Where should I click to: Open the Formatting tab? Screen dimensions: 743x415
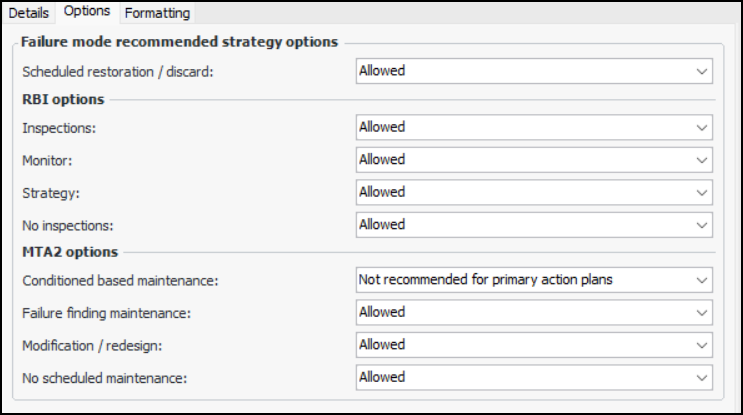click(x=157, y=13)
